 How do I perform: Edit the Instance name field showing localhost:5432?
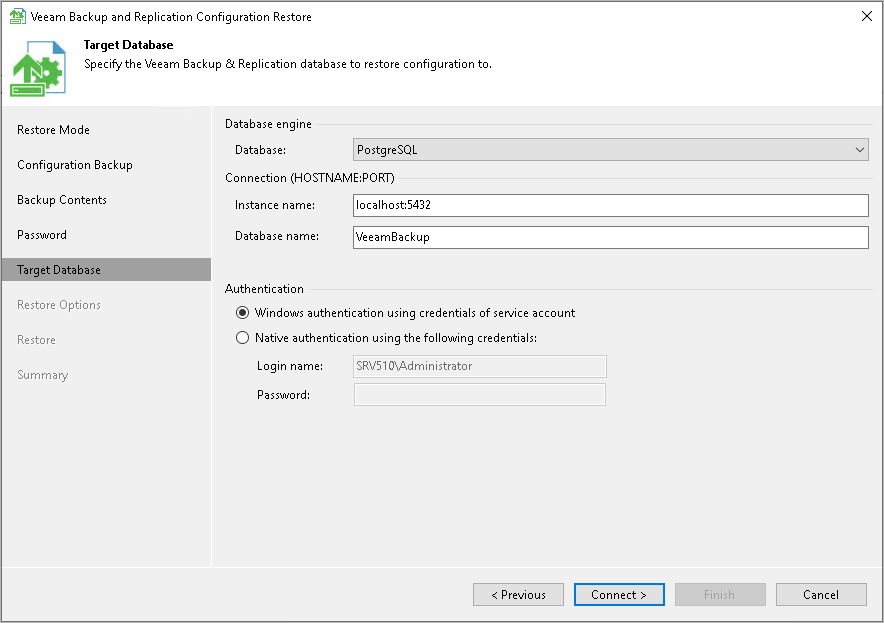pos(610,205)
